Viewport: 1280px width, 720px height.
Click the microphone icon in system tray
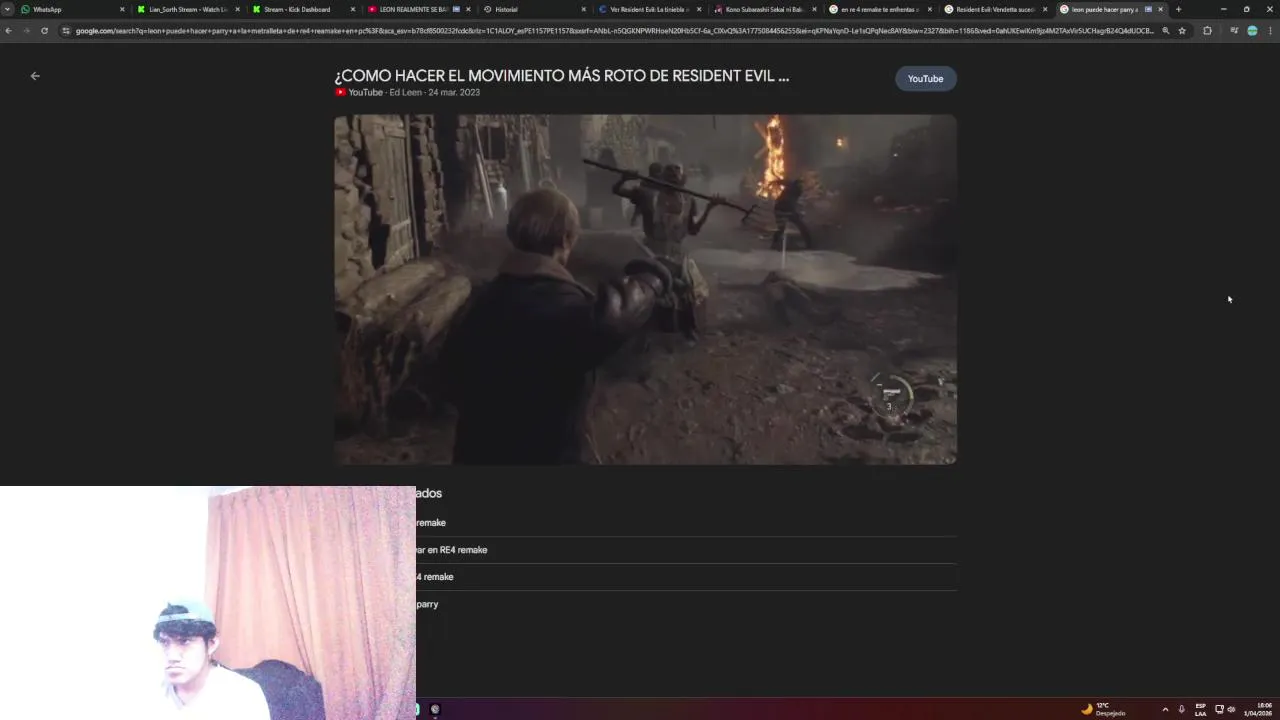coord(1181,709)
